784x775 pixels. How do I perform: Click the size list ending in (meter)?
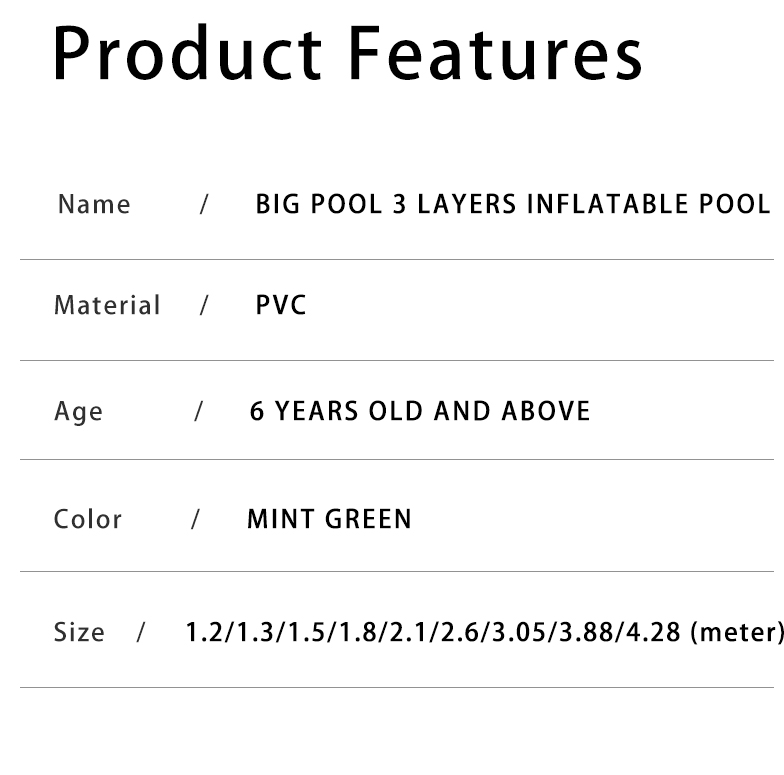484,632
